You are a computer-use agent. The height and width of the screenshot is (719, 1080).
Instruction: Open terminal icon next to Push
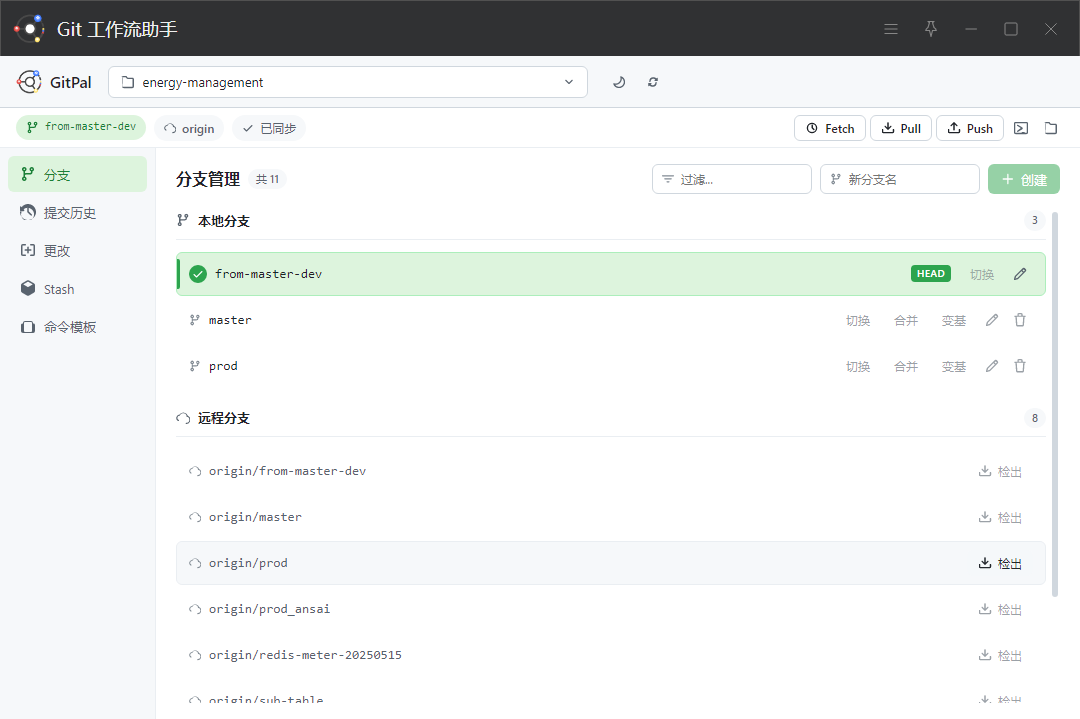pyautogui.click(x=1021, y=128)
